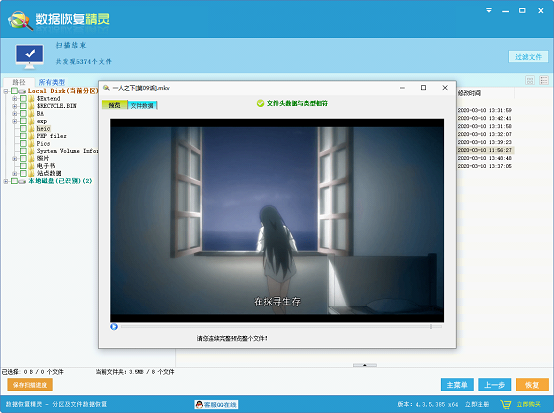Viewport: 554px width, 413px height.
Task: Click the 过滤文件 filter button
Action: [528, 57]
